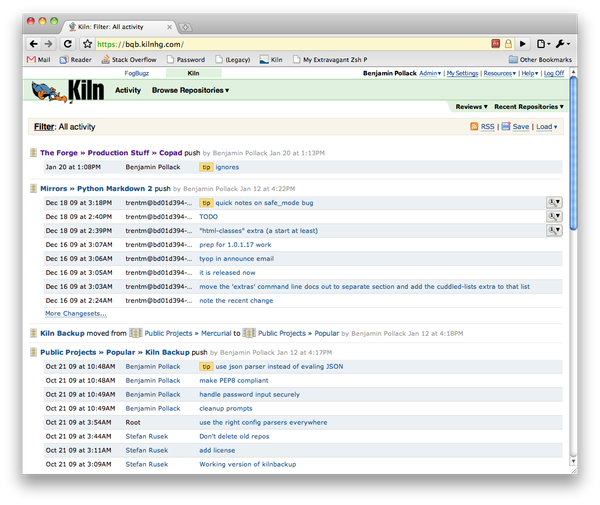Close the Kiln Filter All activity tab
This screenshot has width=600, height=505.
tap(169, 27)
